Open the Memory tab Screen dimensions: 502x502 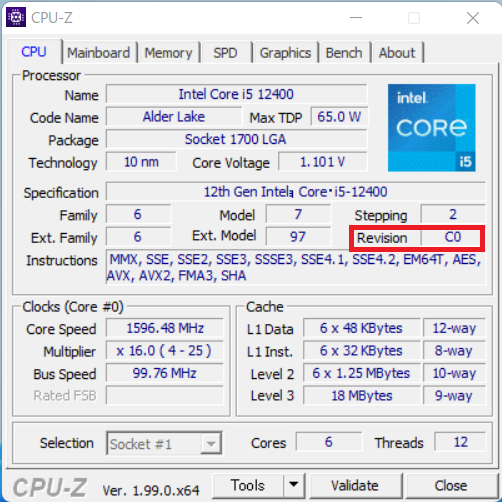(169, 53)
